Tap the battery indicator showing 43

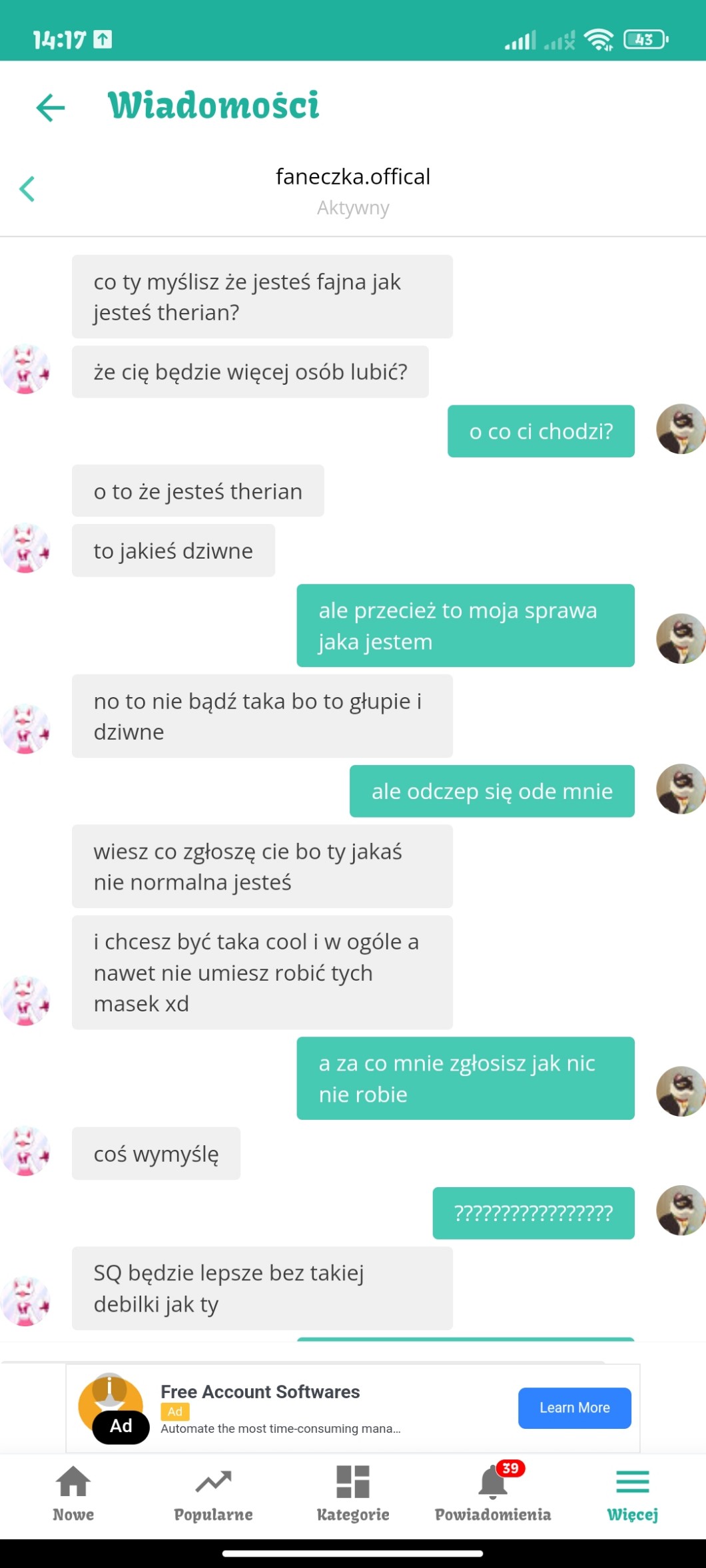(x=645, y=40)
